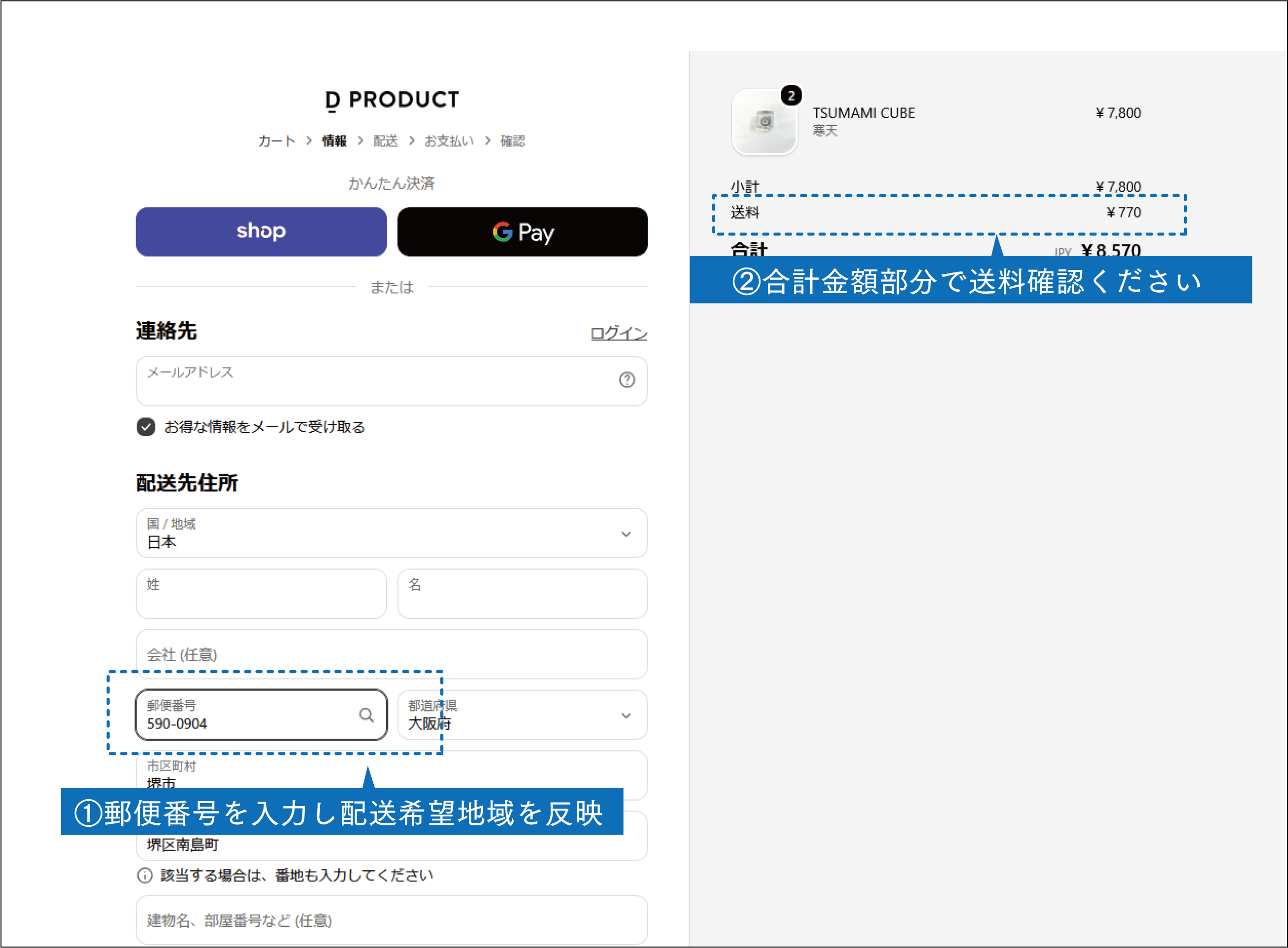Click the 連絡先 section heading
This screenshot has width=1288, height=948.
[x=166, y=331]
